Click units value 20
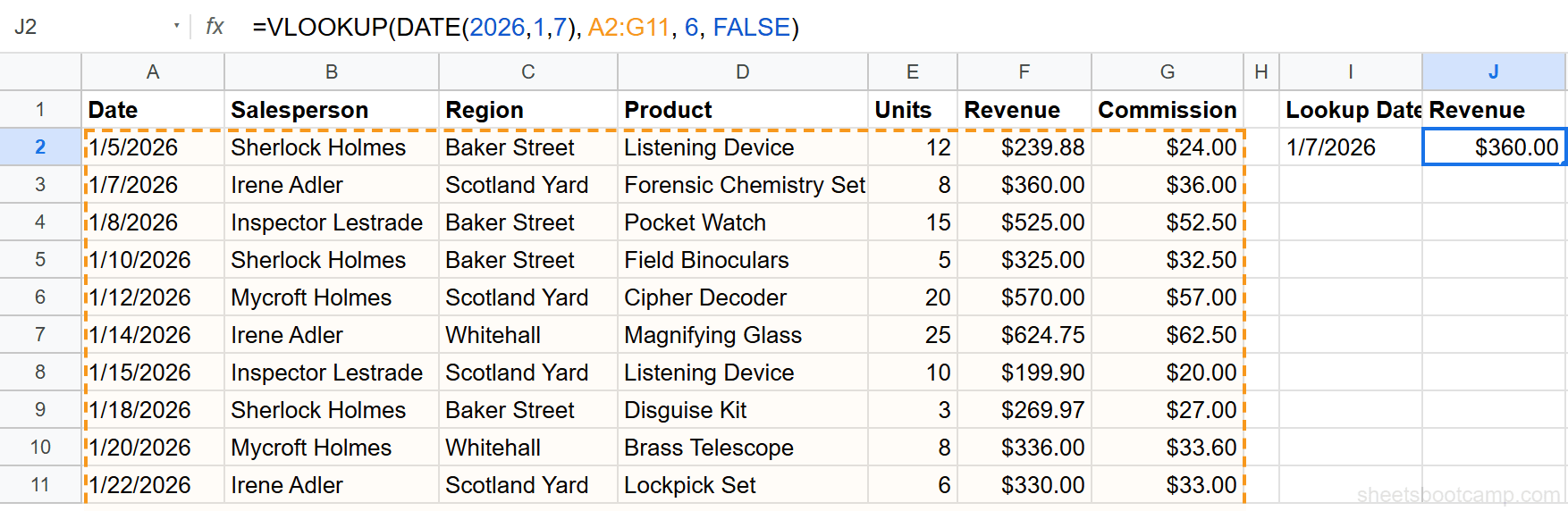 point(913,297)
